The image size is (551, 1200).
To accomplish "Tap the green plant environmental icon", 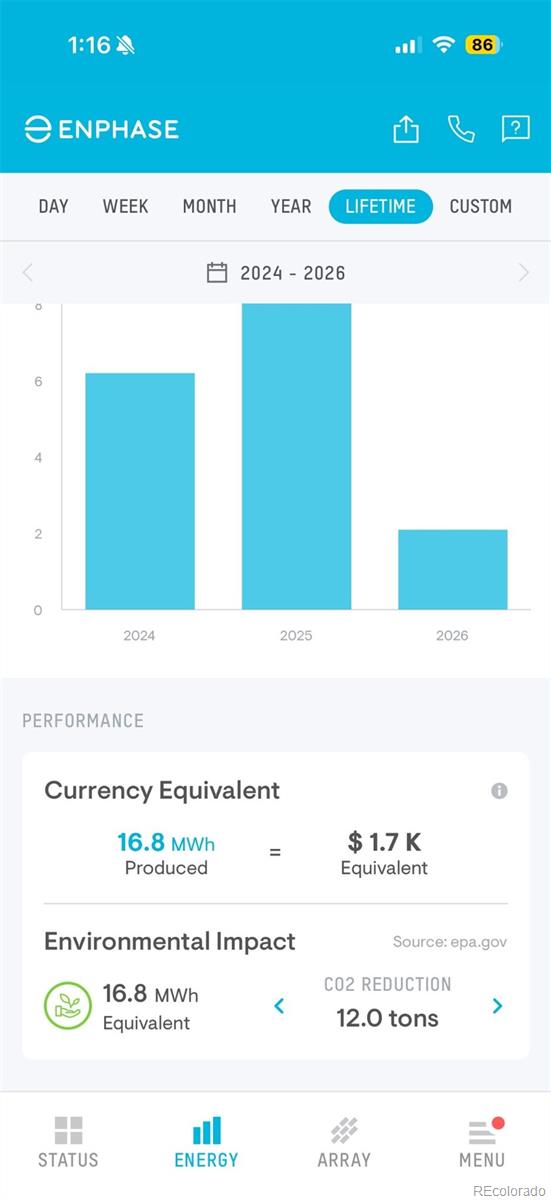I will (x=68, y=1007).
